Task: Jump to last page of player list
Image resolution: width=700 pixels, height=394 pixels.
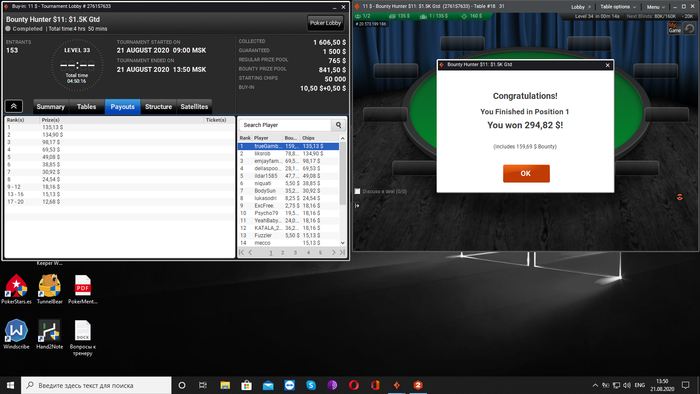Action: (x=342, y=253)
